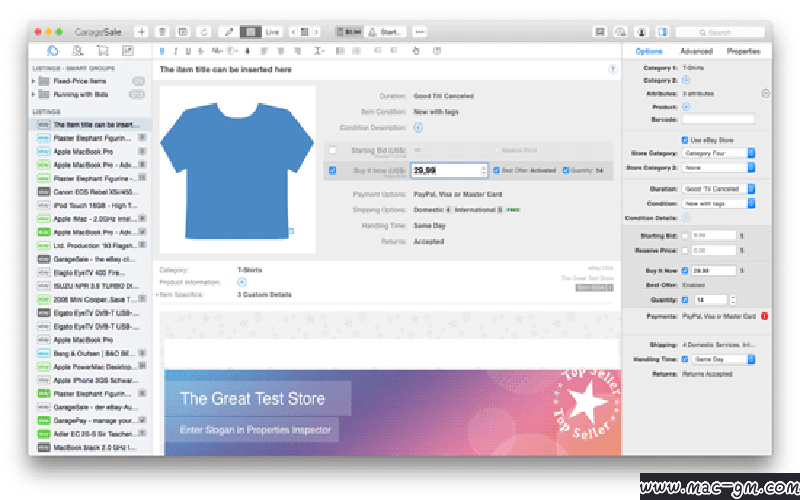The height and width of the screenshot is (500, 800).
Task: Select the Canon EOS Rebel listing
Action: (92, 192)
